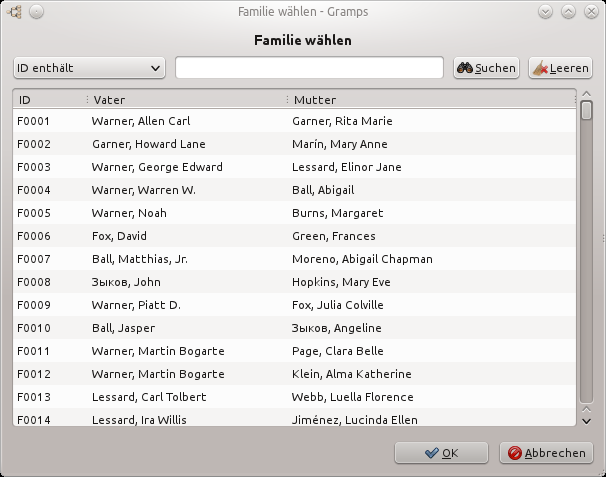Select father 'Warner, George Edward'
The width and height of the screenshot is (606, 477).
[x=157, y=167]
